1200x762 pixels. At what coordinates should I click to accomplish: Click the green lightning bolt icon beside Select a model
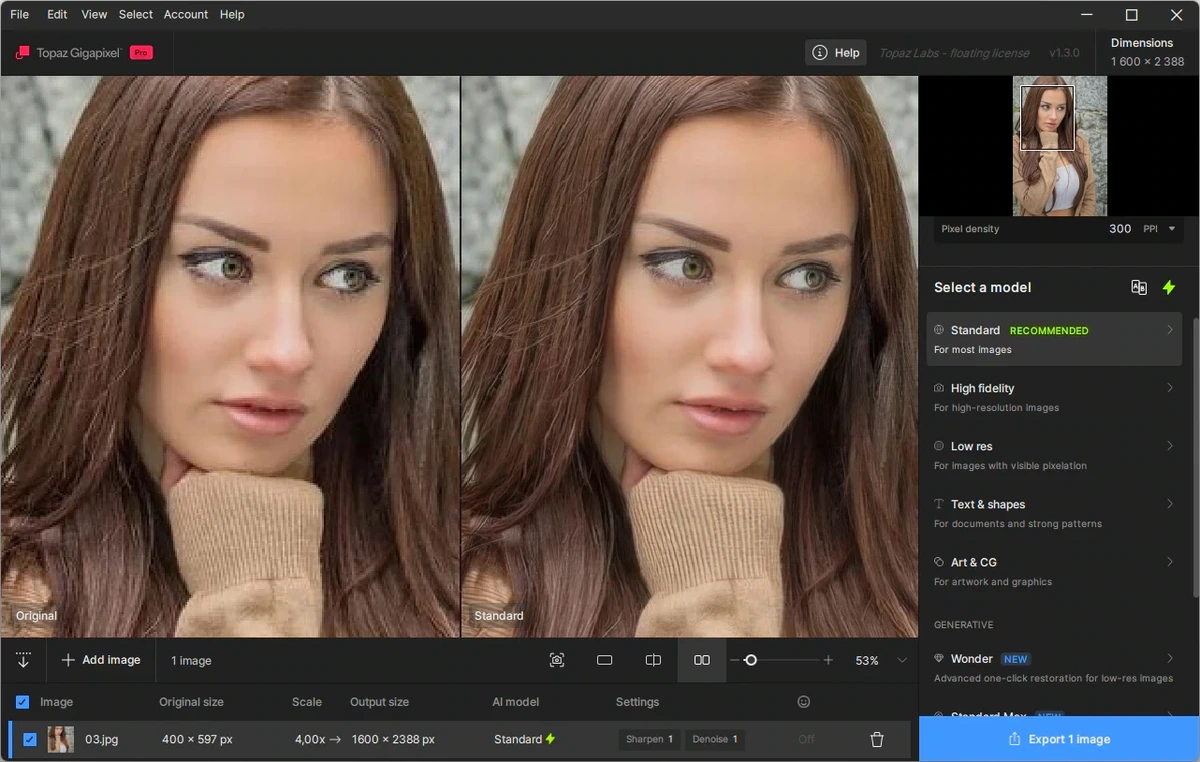pyautogui.click(x=1168, y=287)
